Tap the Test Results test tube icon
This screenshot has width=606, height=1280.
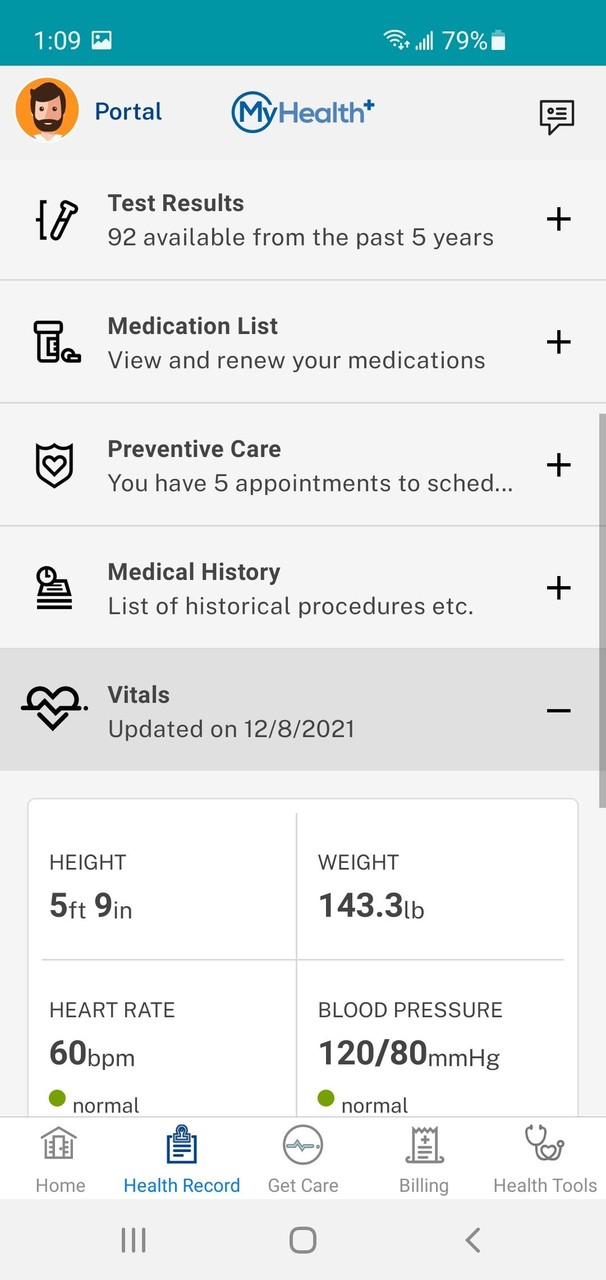click(x=55, y=220)
